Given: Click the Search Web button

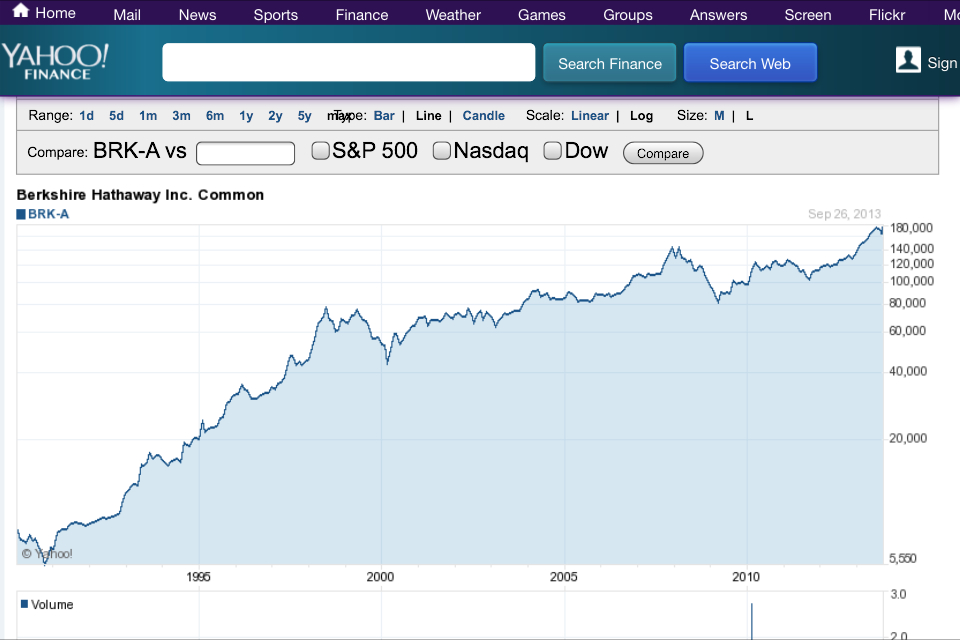Looking at the screenshot, I should click(x=750, y=62).
